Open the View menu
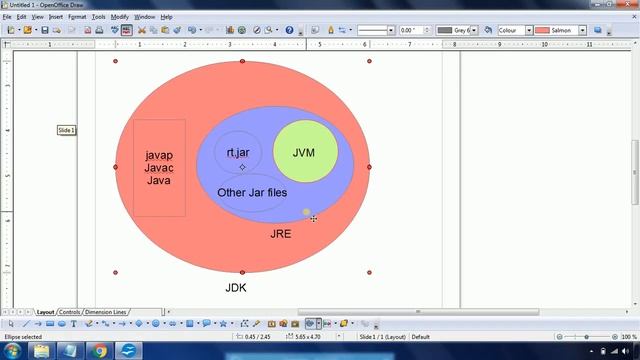Screen dimensions: 640x360 coord(37,17)
